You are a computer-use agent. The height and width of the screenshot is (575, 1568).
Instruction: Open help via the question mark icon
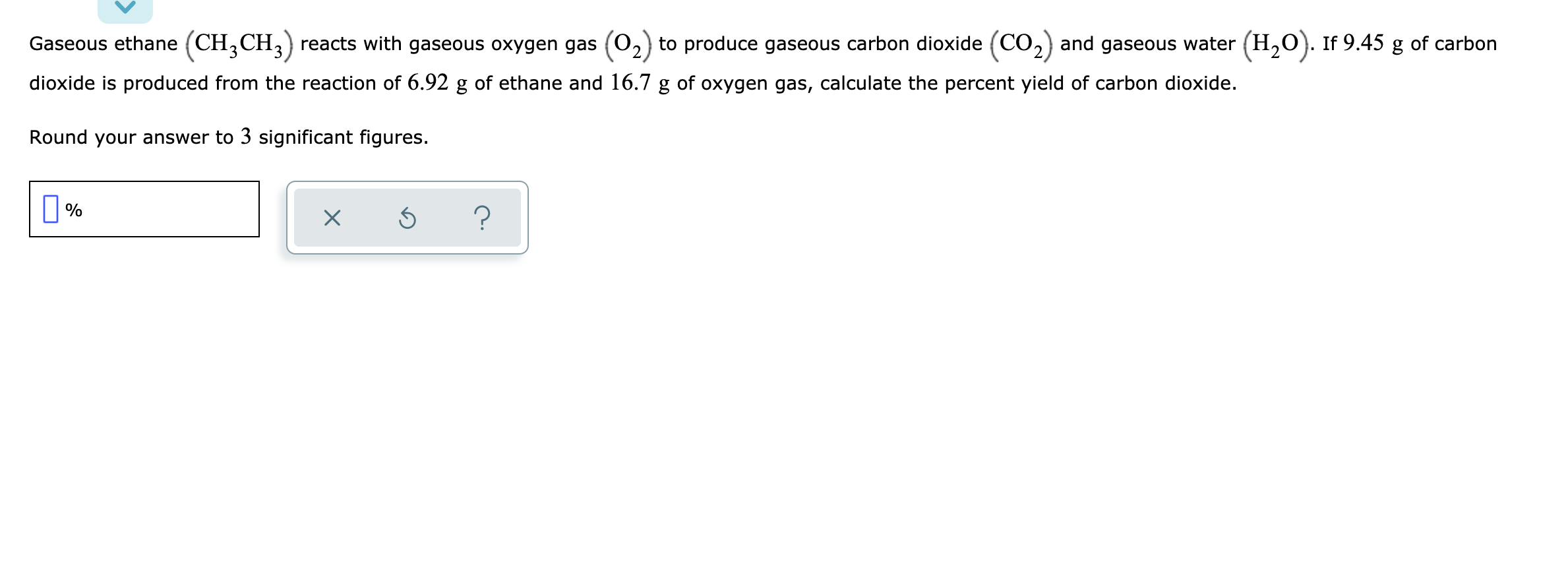[482, 218]
